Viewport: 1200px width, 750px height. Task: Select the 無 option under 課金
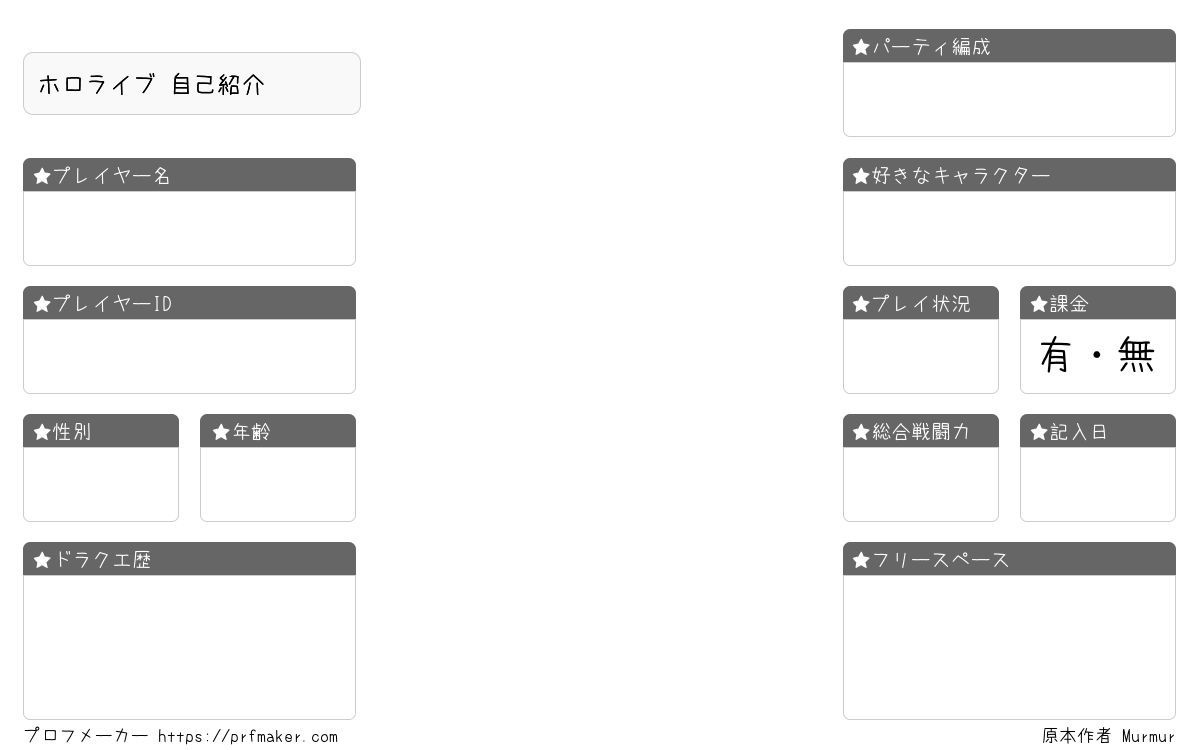tap(1137, 356)
